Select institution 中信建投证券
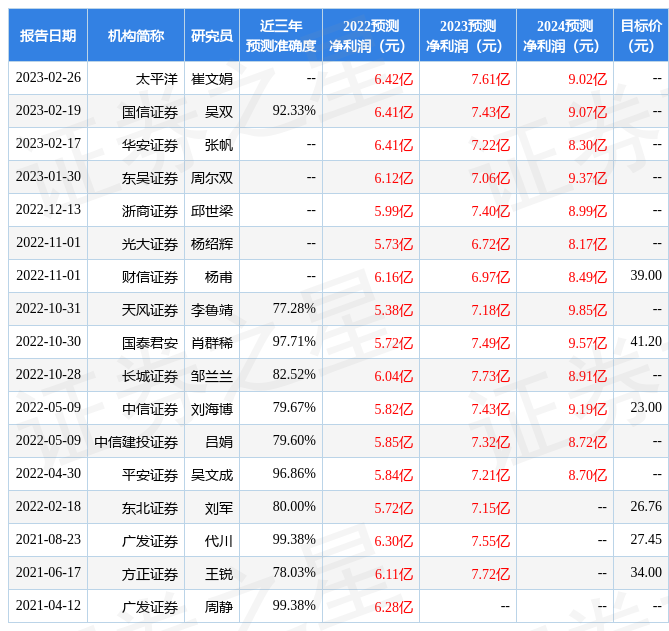This screenshot has width=669, height=631. click(x=136, y=442)
